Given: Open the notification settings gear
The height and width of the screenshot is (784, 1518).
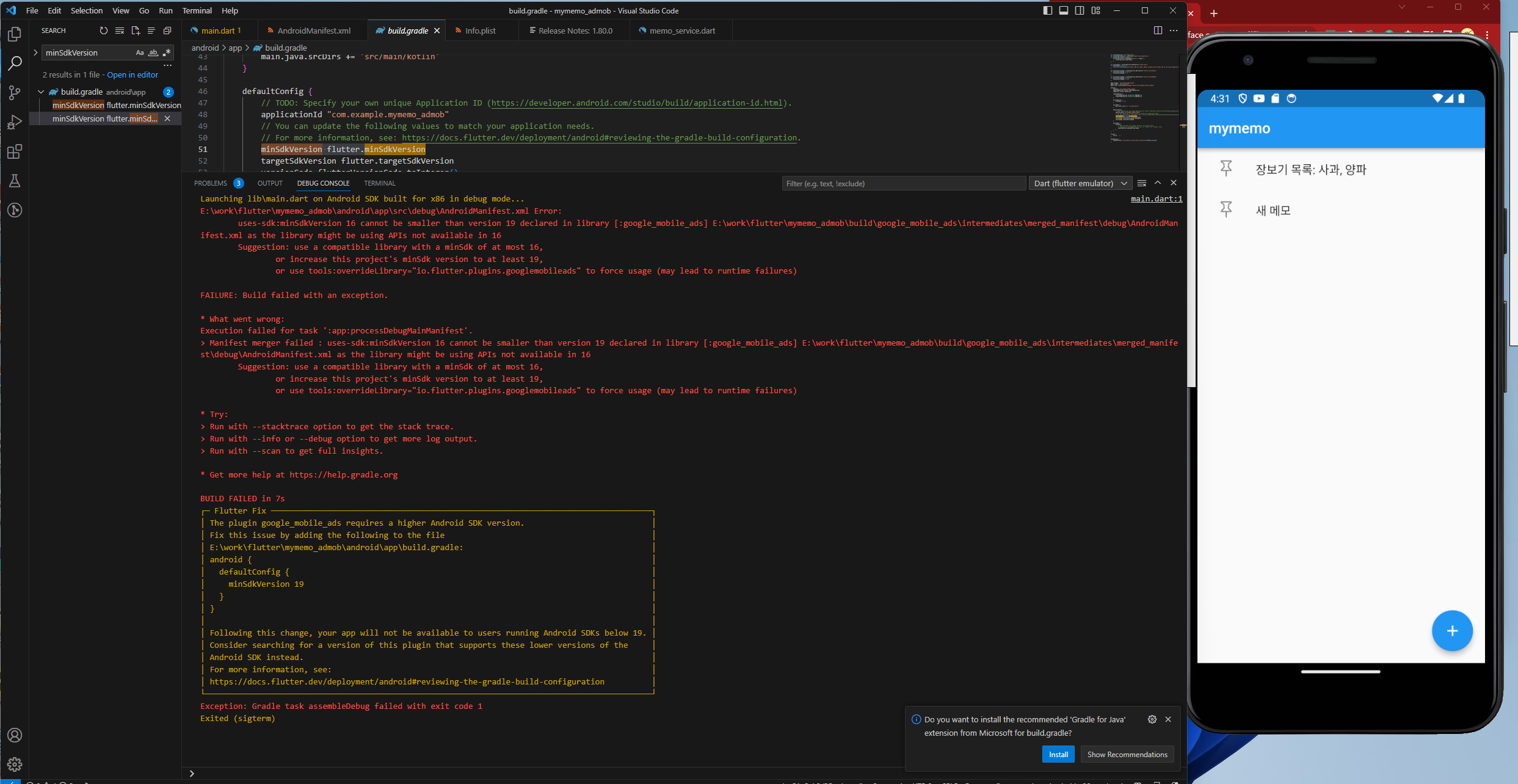Looking at the screenshot, I should click(x=1152, y=719).
